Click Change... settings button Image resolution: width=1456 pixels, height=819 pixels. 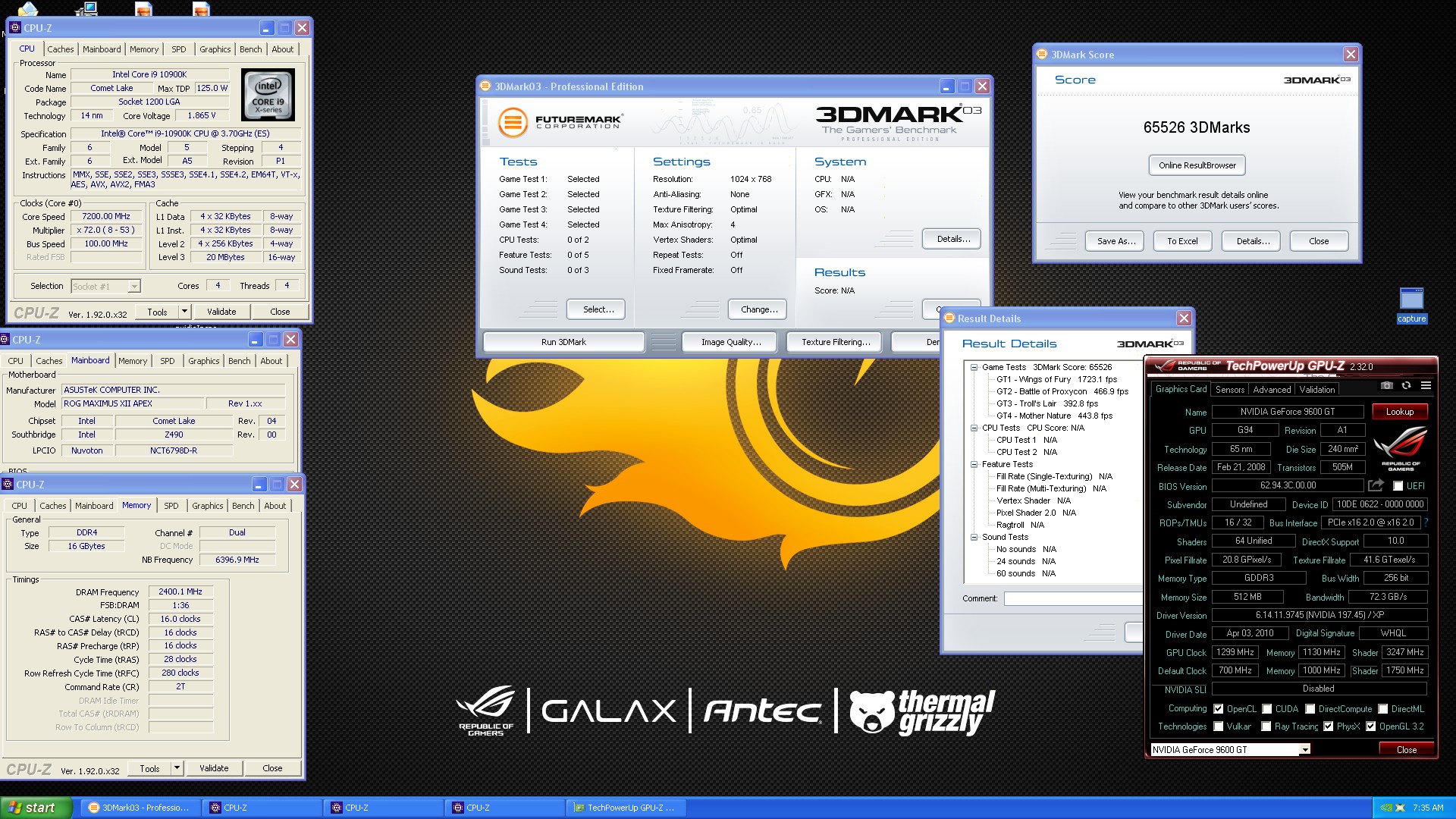758,309
